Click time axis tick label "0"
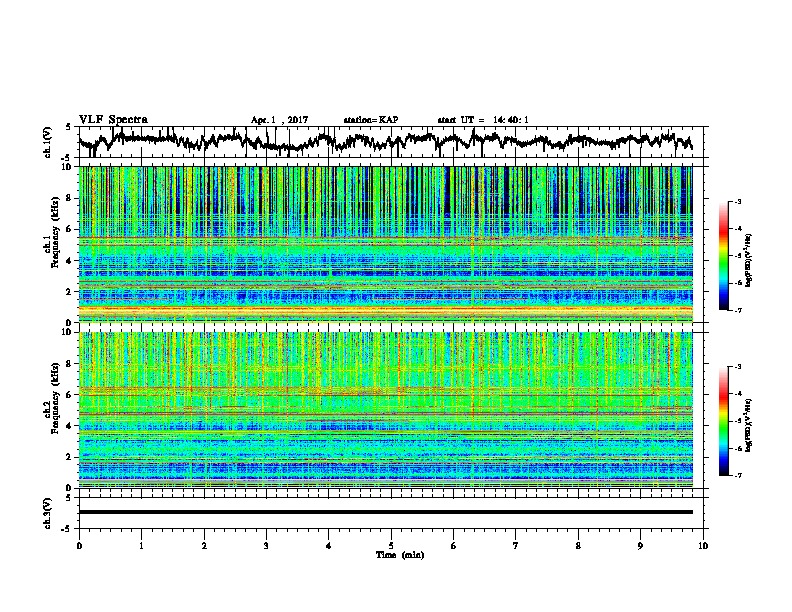This screenshot has height=612, width=792. (x=79, y=546)
